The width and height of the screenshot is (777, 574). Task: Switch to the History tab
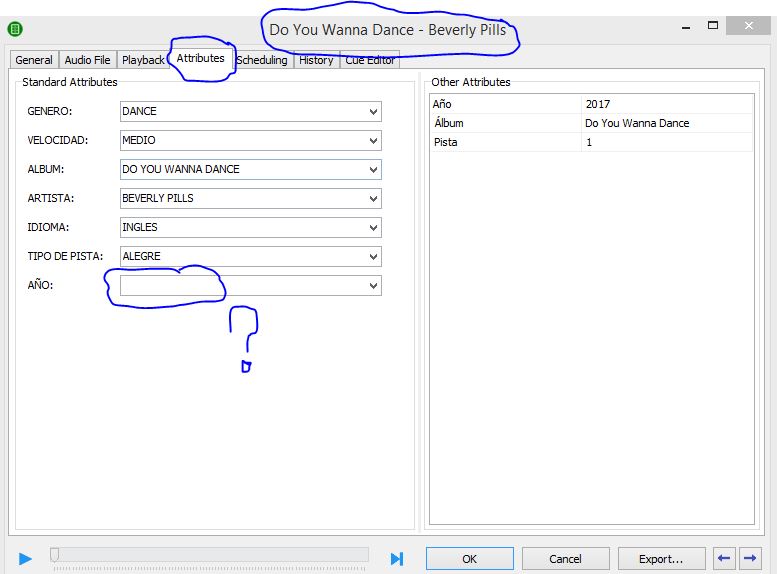coord(316,61)
